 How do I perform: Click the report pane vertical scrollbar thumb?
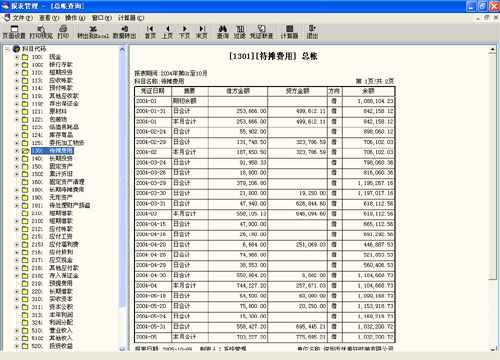[493, 167]
